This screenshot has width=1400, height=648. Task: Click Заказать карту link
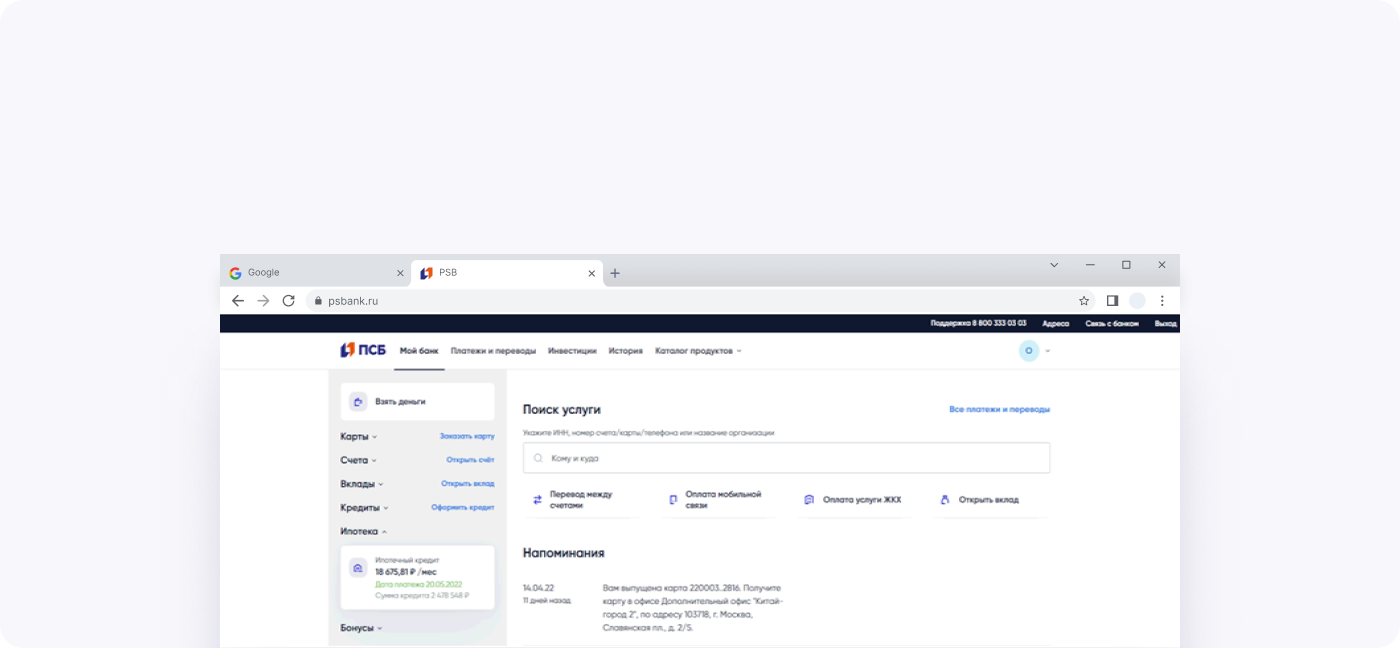pyautogui.click(x=467, y=437)
